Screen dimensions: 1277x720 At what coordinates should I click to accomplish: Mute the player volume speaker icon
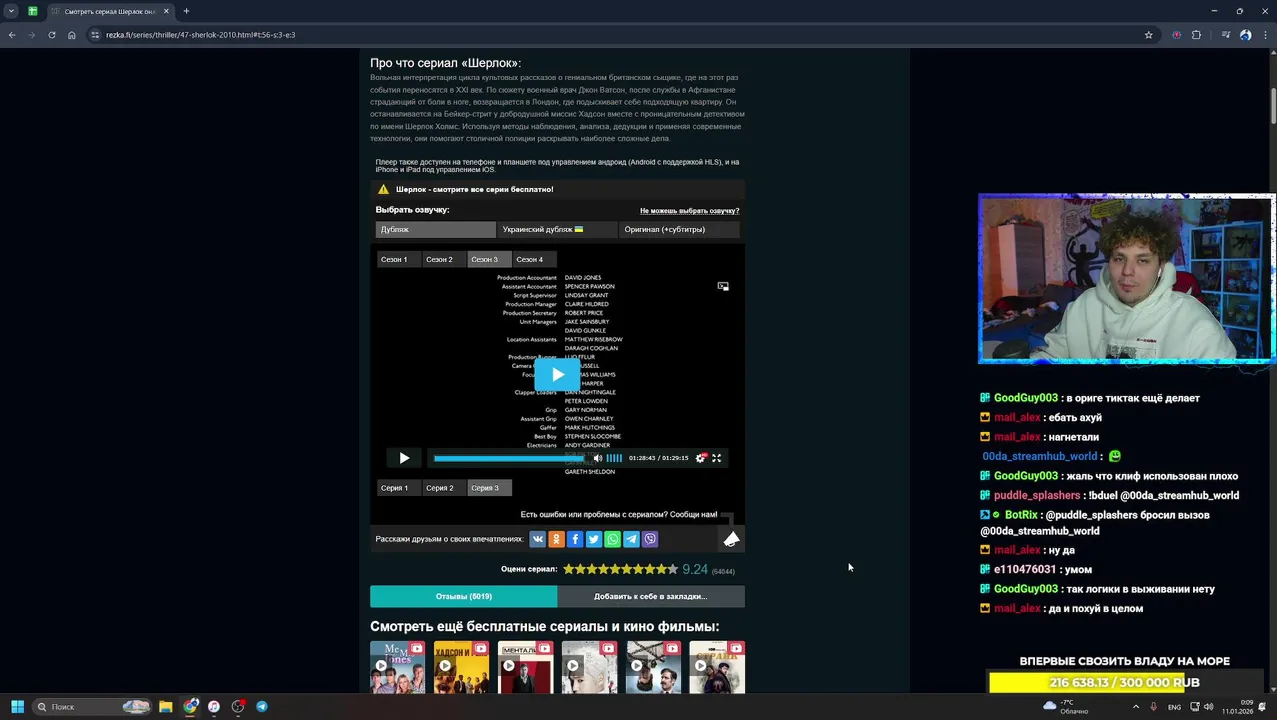coord(598,458)
